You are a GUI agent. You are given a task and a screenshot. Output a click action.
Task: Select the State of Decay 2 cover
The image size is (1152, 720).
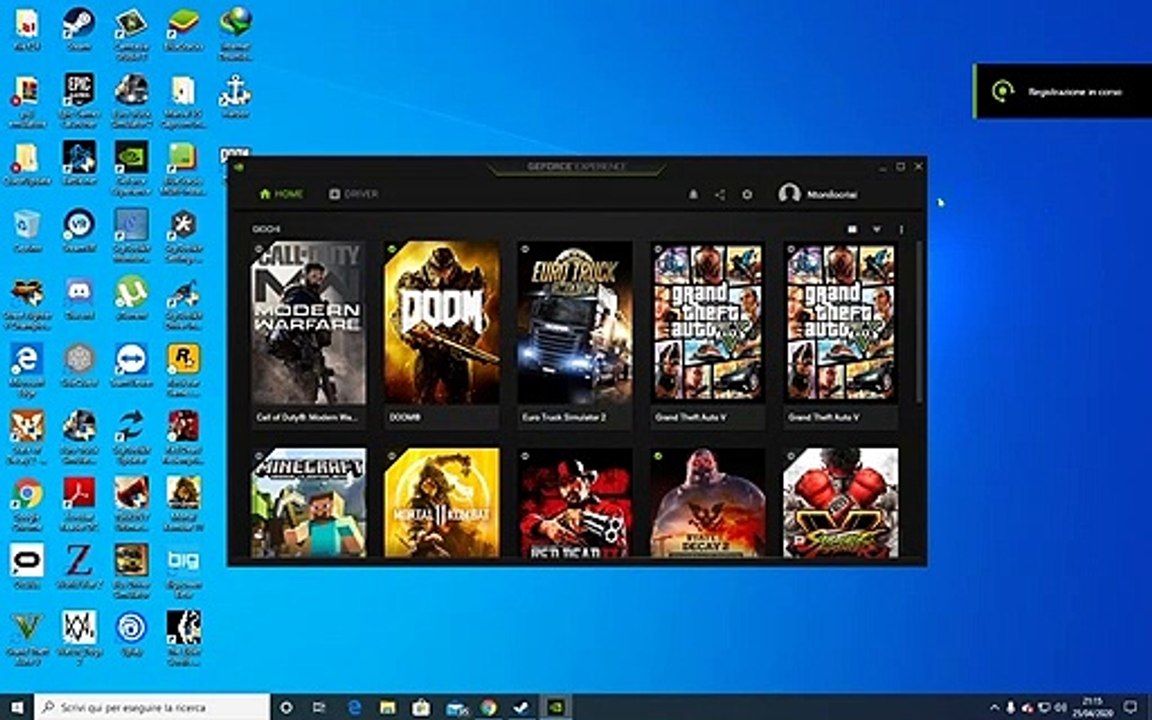tap(708, 503)
